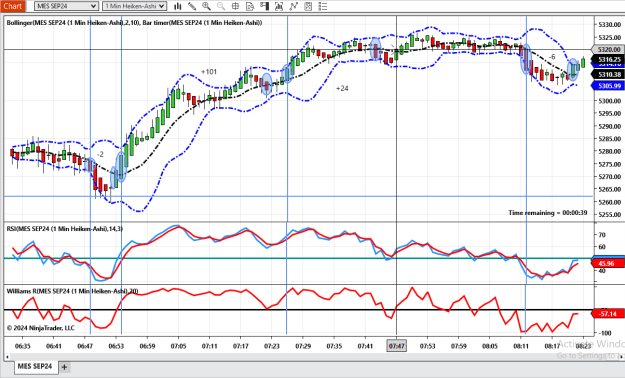Viewport: 625px width, 378px height.
Task: Click the Williams R -100 axis label
Action: point(604,333)
